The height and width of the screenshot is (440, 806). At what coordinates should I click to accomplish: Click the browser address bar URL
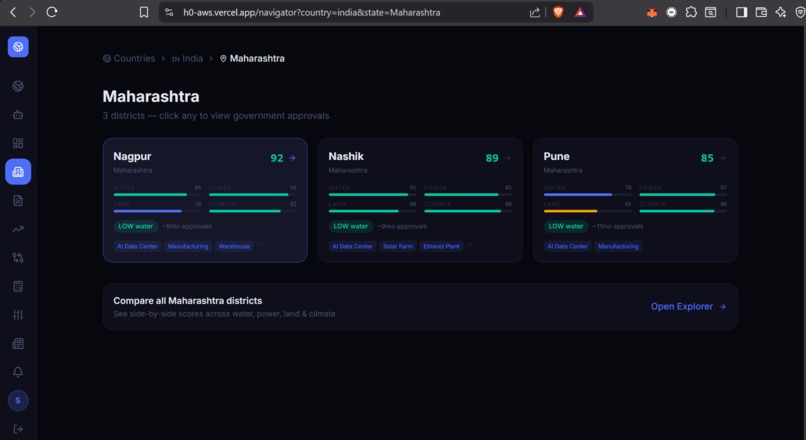click(312, 12)
